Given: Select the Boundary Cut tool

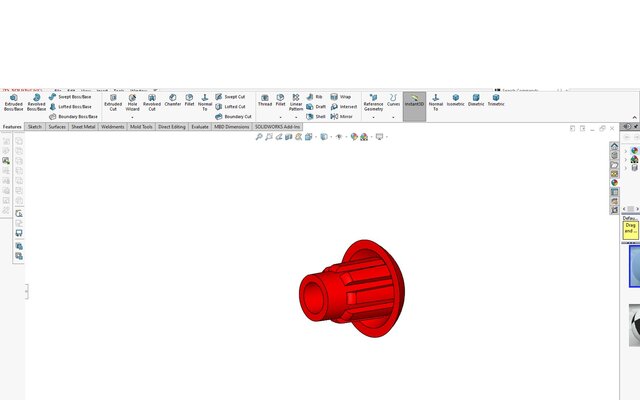Looking at the screenshot, I should click(x=233, y=117).
